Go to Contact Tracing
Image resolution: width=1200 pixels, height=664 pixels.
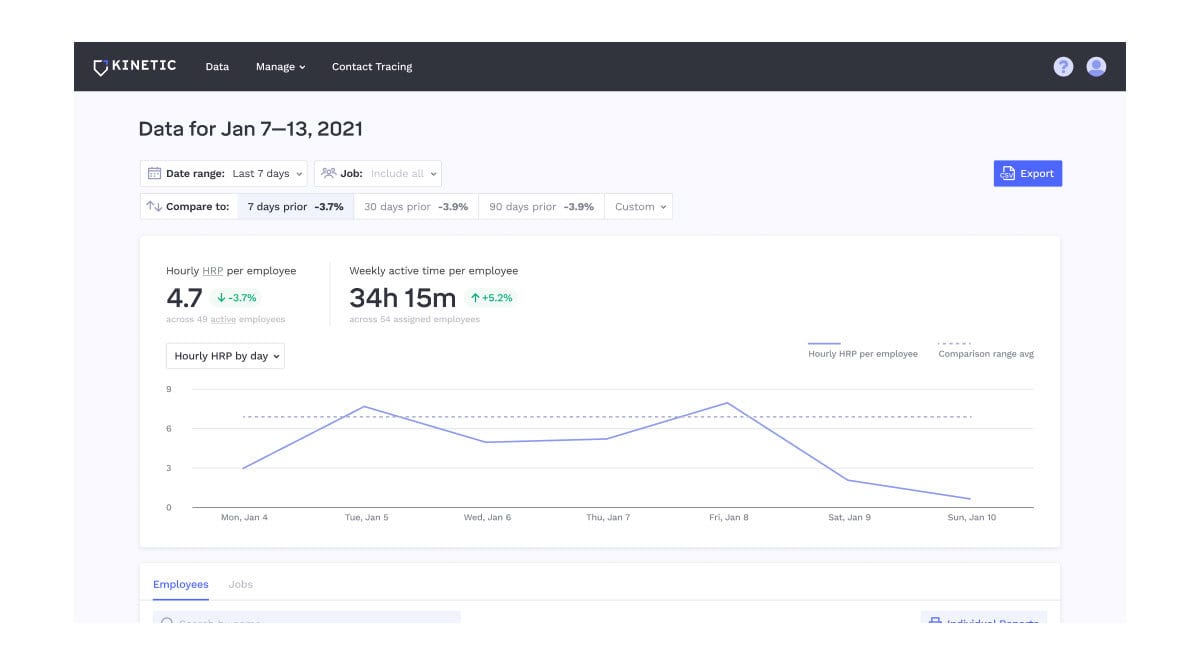click(x=372, y=67)
